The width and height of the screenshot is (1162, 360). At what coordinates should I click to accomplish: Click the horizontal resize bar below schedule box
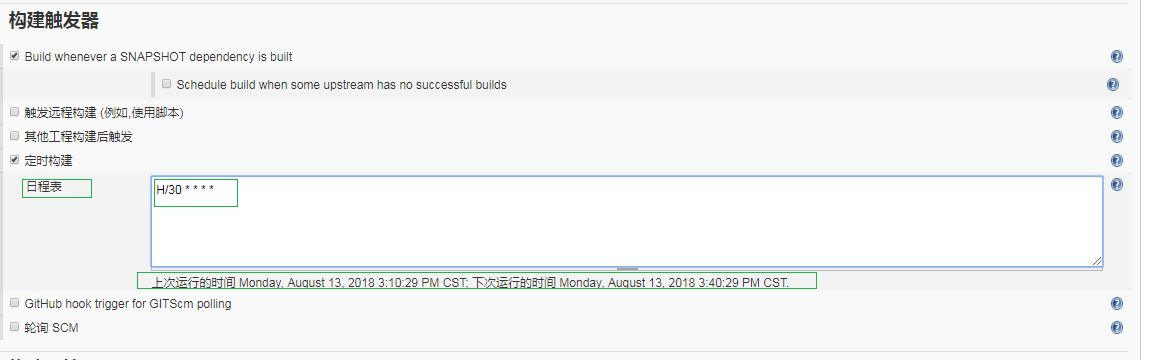(x=627, y=268)
